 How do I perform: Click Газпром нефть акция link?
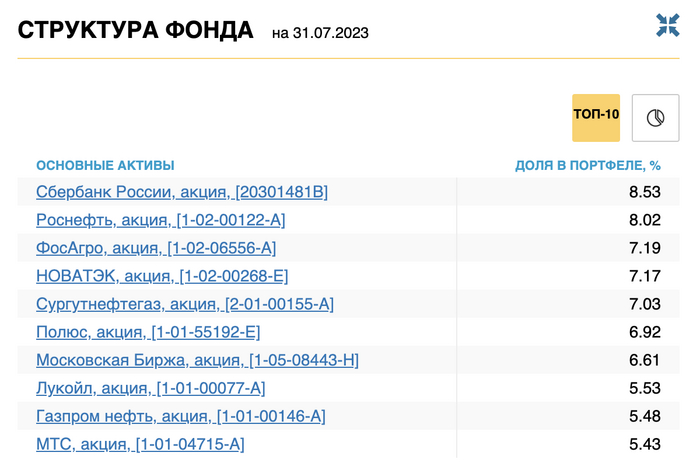(181, 416)
